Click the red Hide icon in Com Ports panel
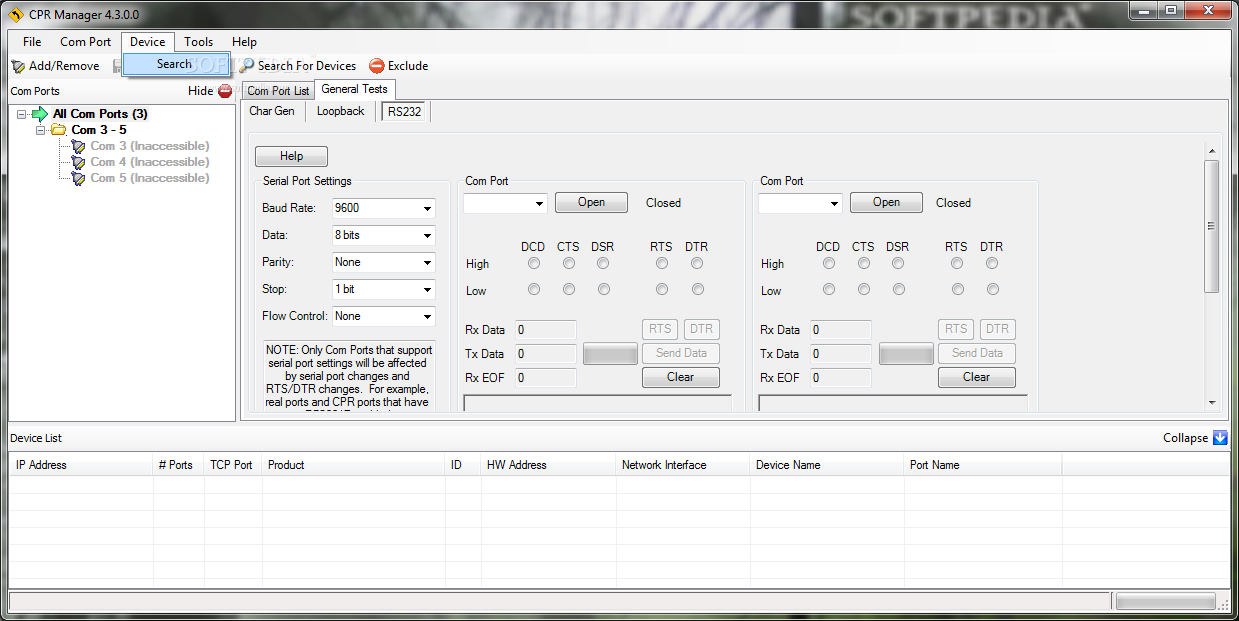The image size is (1239, 621). (x=225, y=91)
